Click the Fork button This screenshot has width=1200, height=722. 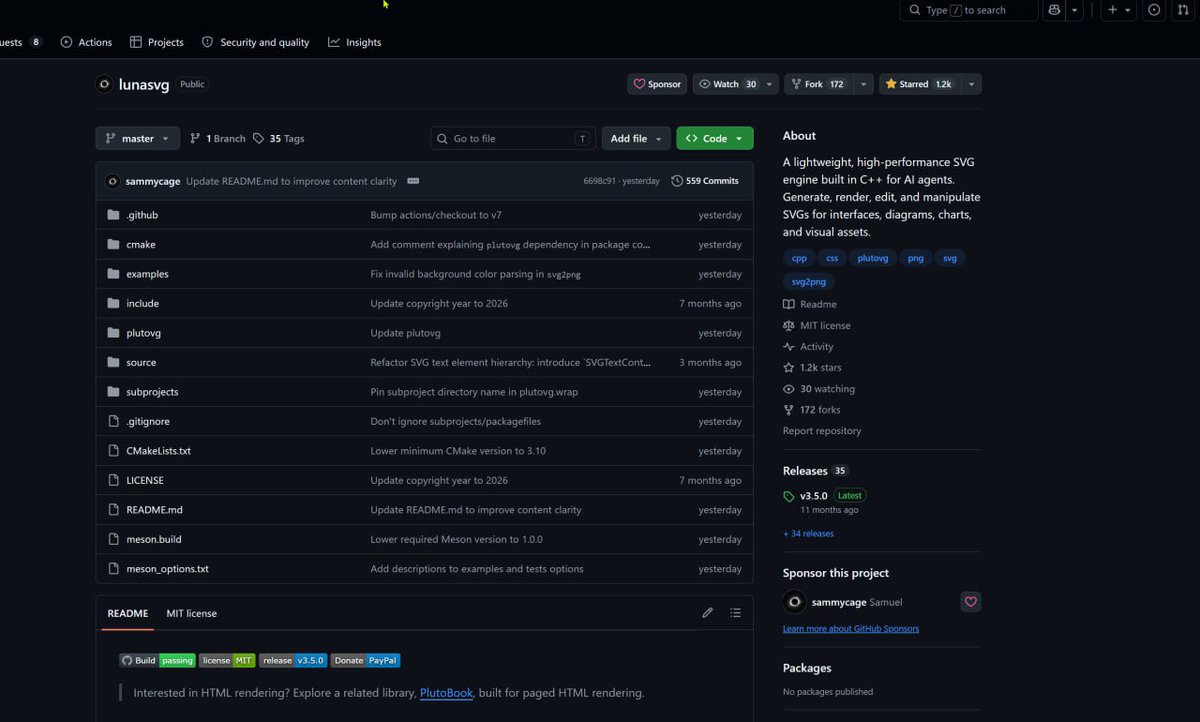pos(817,84)
